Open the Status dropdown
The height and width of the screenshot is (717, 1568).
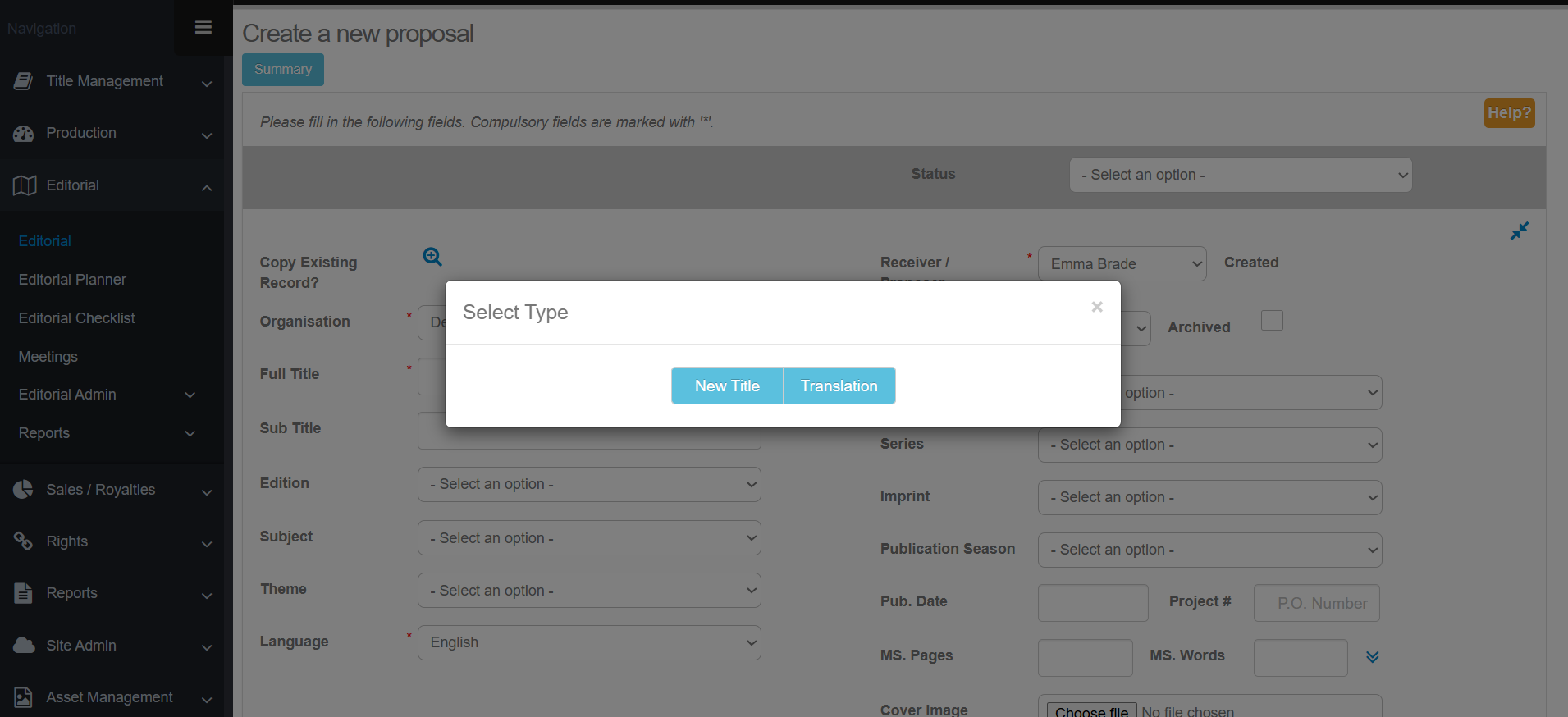click(x=1240, y=175)
